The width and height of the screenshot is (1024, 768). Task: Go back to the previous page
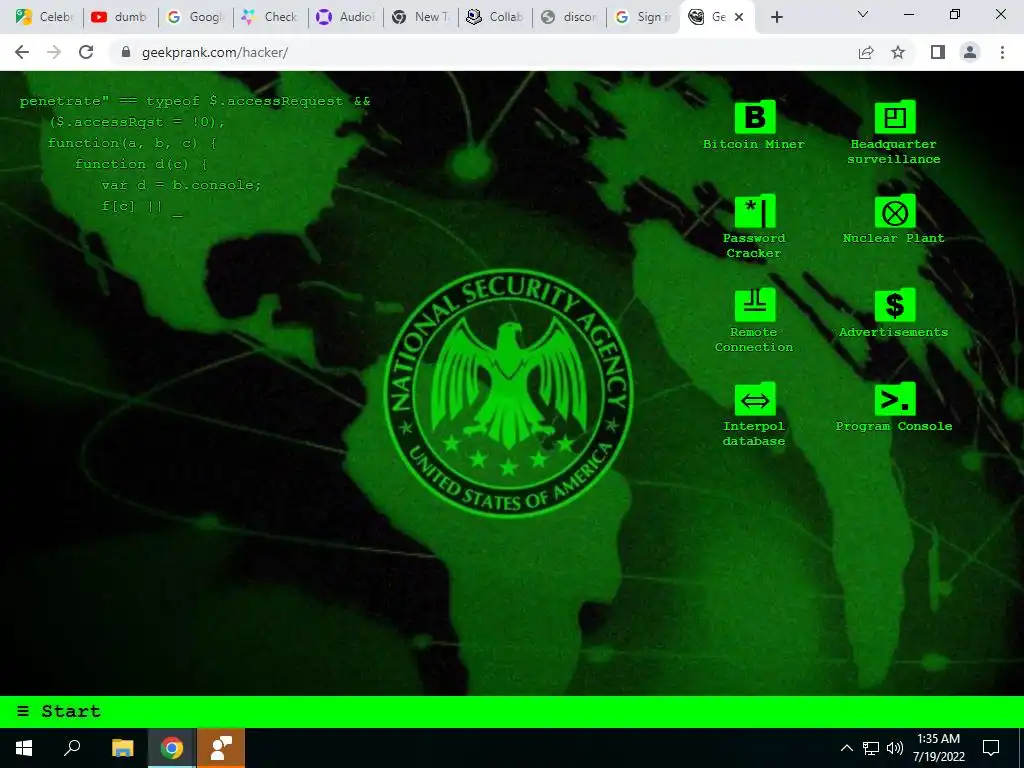click(x=22, y=52)
